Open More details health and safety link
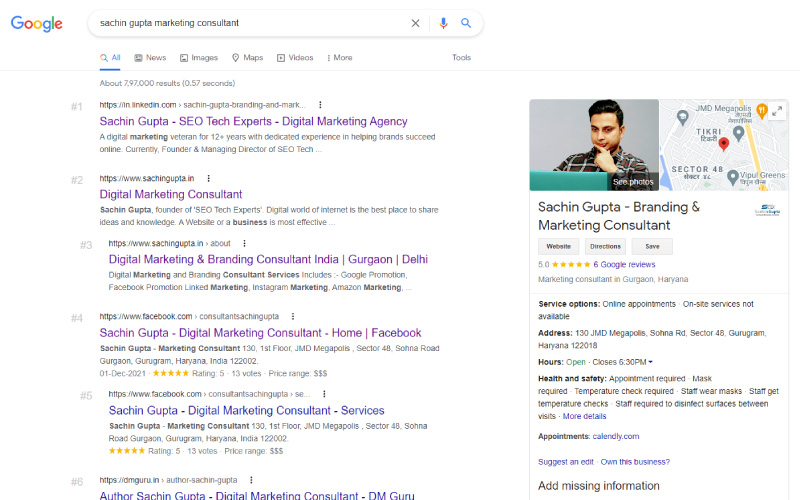 click(585, 416)
